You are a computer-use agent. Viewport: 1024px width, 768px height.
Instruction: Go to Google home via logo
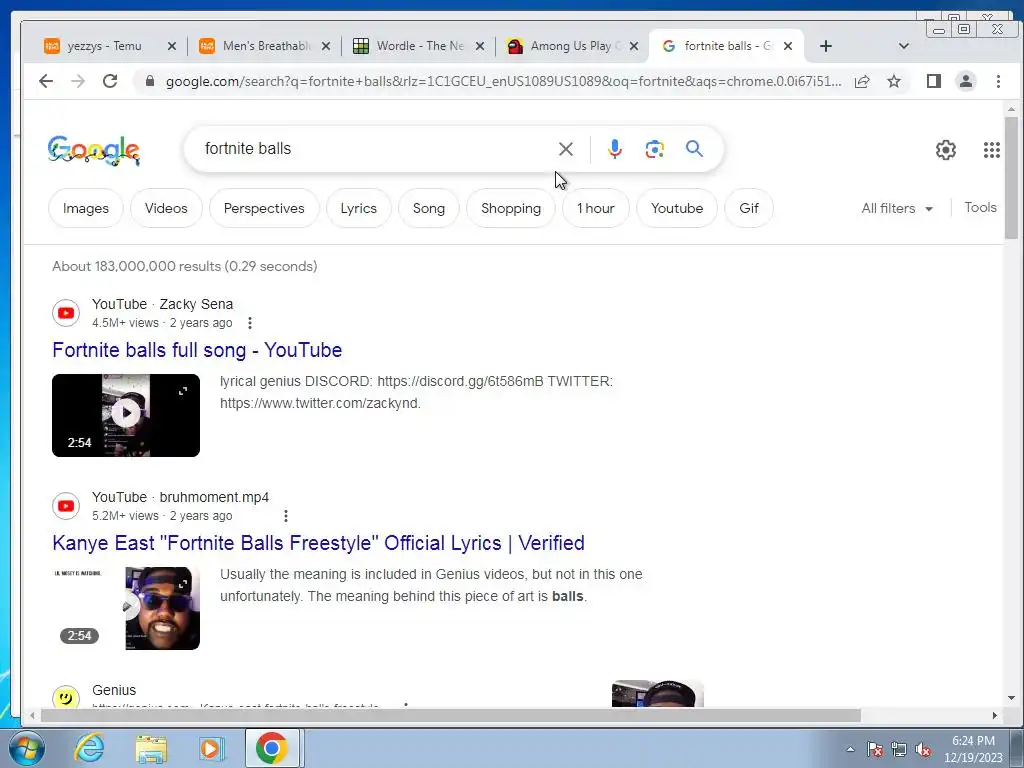click(x=93, y=150)
